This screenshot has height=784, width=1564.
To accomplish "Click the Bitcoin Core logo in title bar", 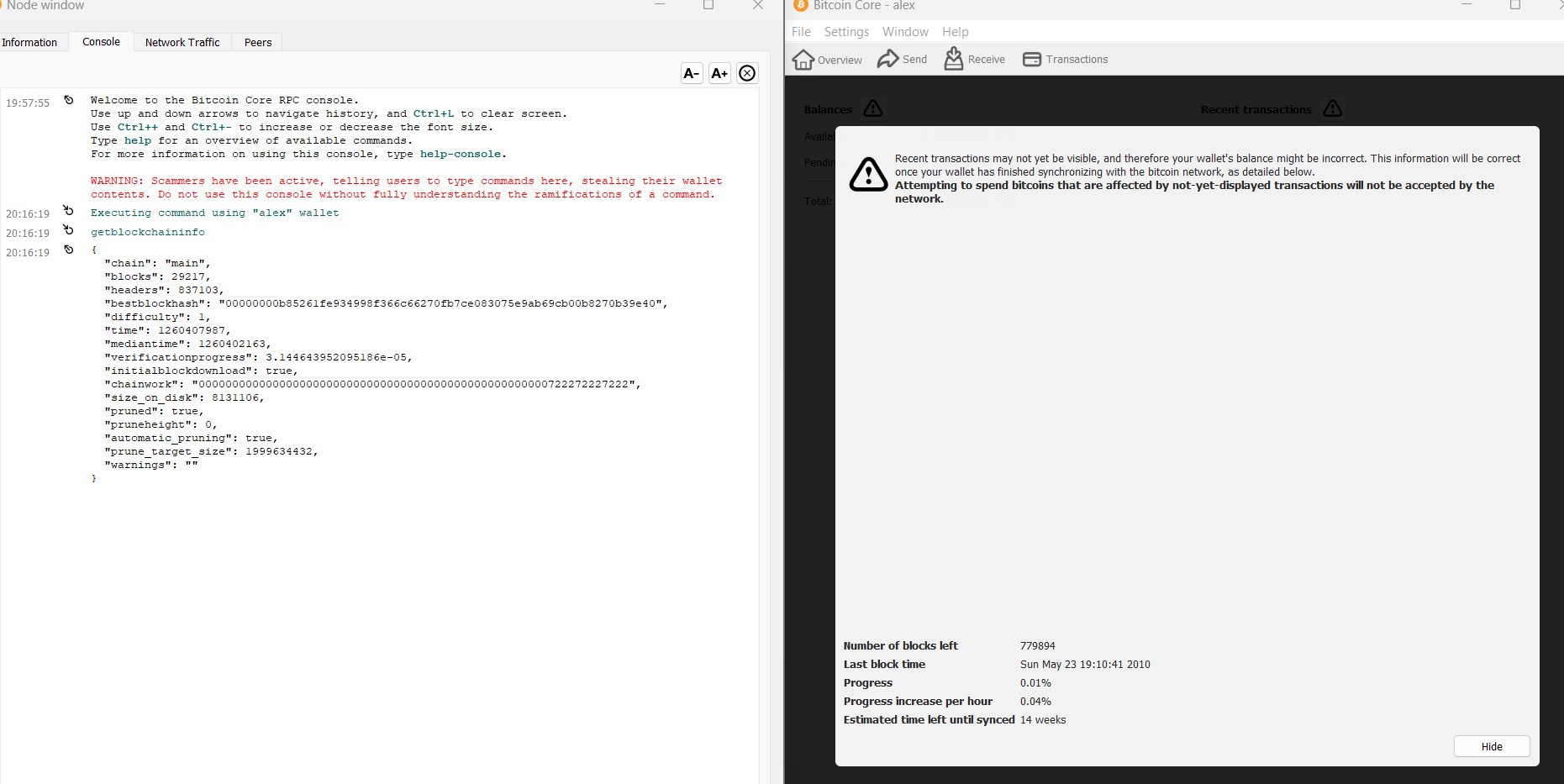I will 801,5.
